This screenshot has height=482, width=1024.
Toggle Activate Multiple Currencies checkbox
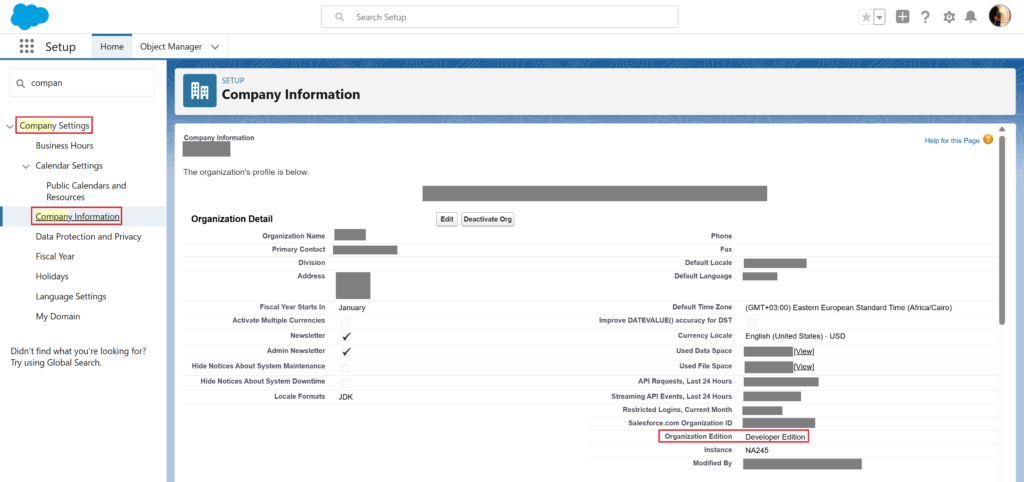(345, 322)
